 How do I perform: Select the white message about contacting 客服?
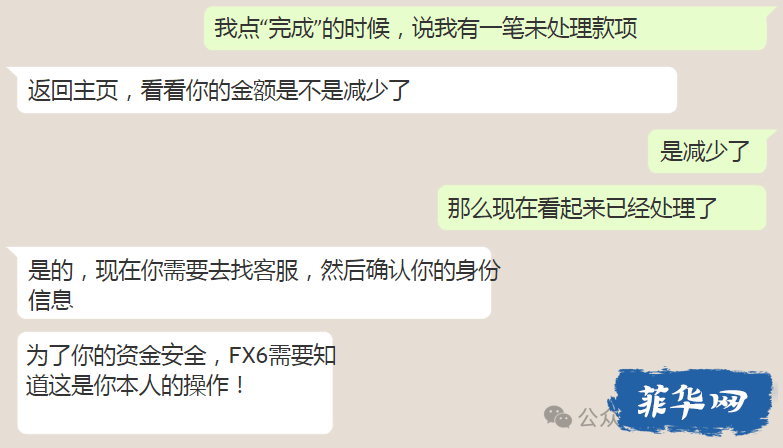[254, 283]
